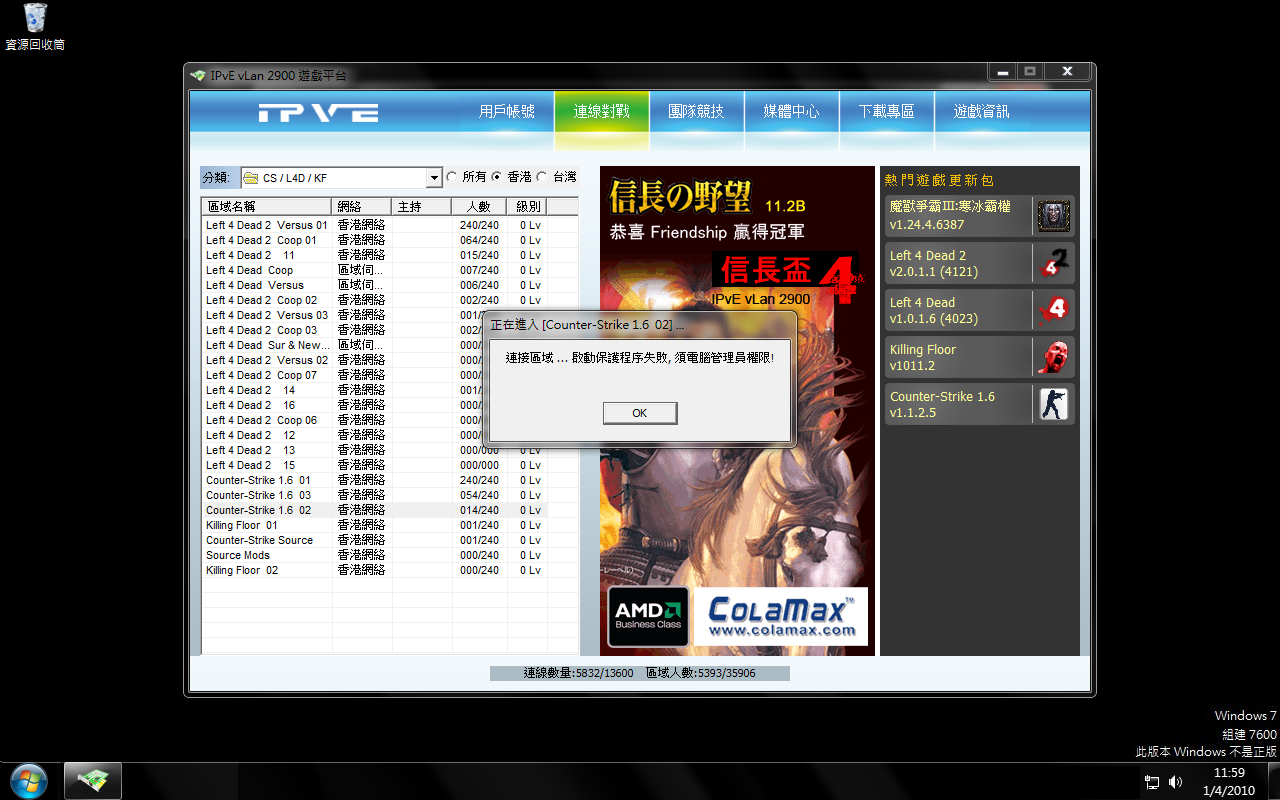Open the Counter-Strike 1.6 update icon
1280x800 pixels.
coord(1054,404)
